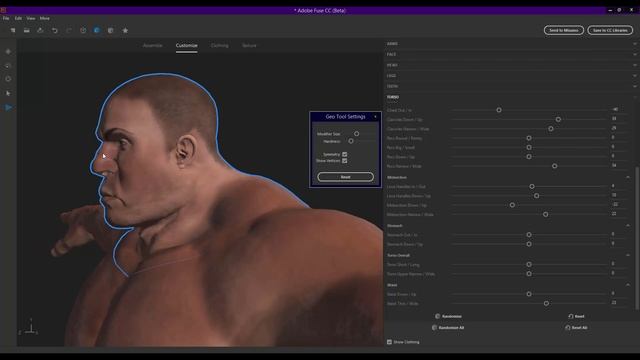640x360 pixels.
Task: Select the top tool in the left sidebar
Action: coord(8,52)
